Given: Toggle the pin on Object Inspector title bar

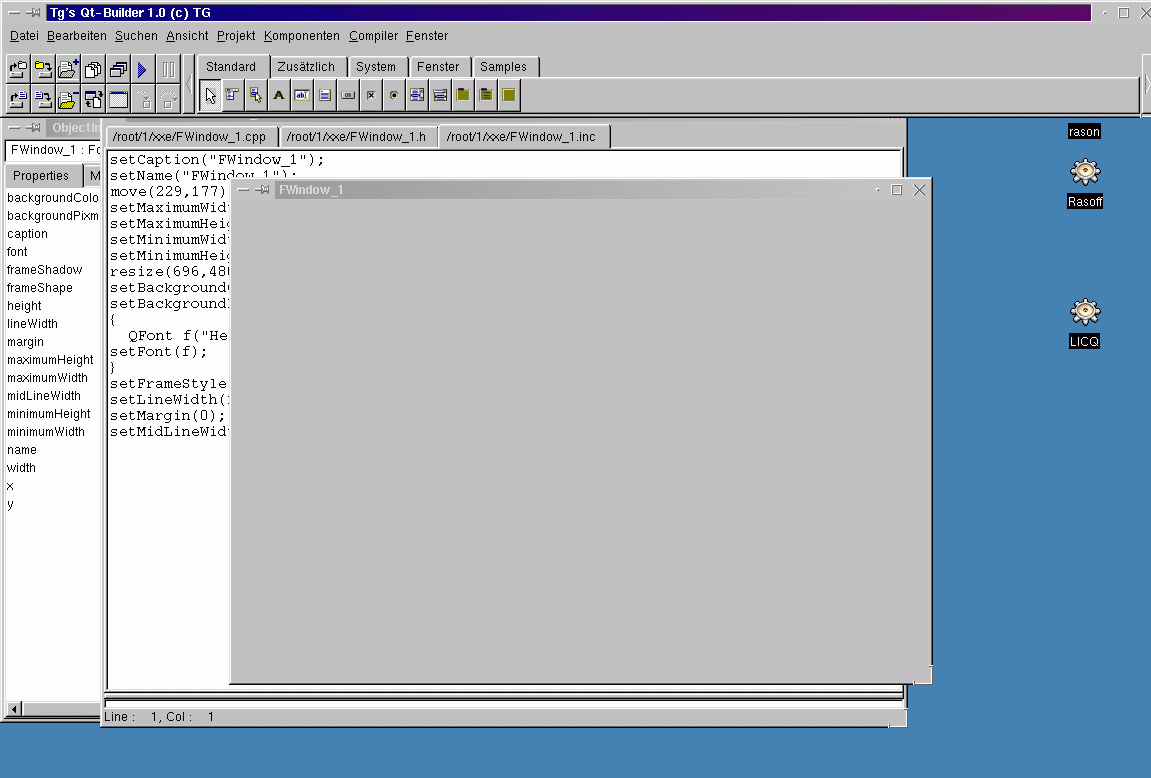Looking at the screenshot, I should click(33, 128).
